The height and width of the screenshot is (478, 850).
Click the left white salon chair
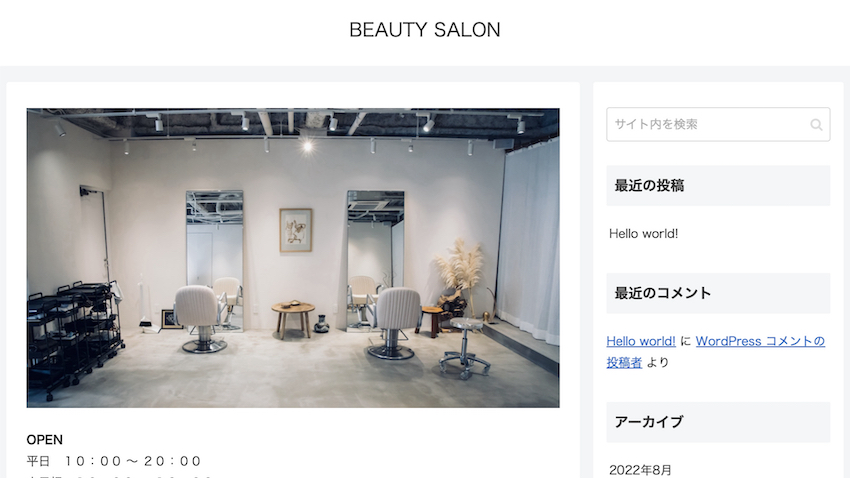(199, 318)
